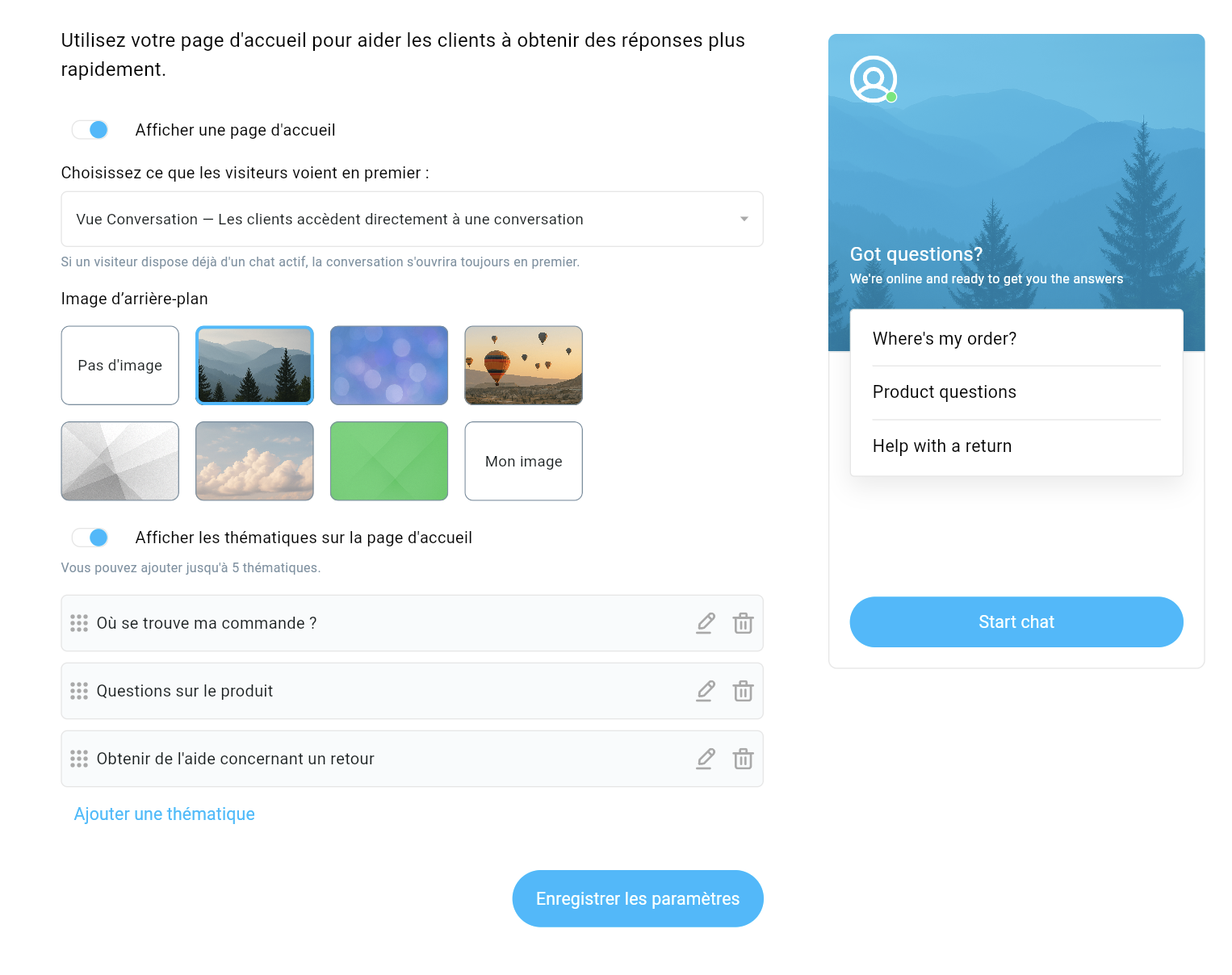Select 'Pas d'image' background option
Screen dimensions: 1232x975
pos(120,366)
